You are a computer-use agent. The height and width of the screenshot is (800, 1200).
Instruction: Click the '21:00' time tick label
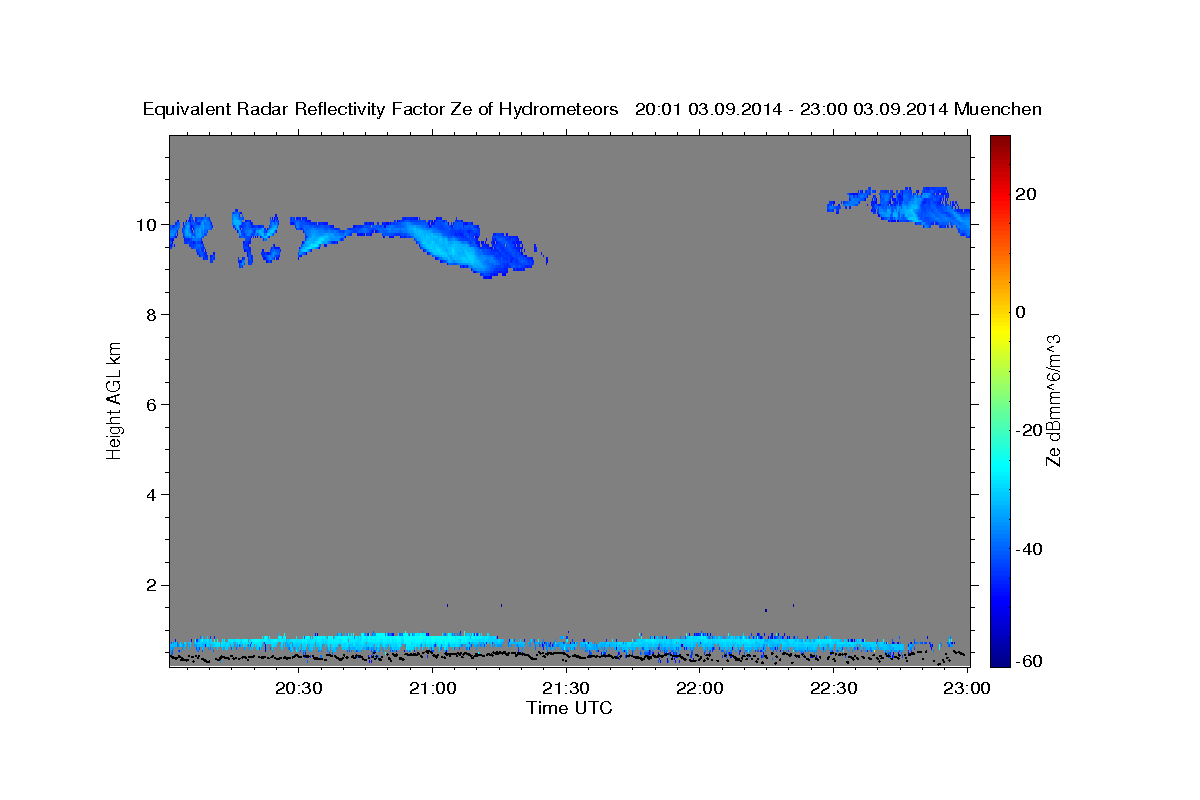point(433,689)
